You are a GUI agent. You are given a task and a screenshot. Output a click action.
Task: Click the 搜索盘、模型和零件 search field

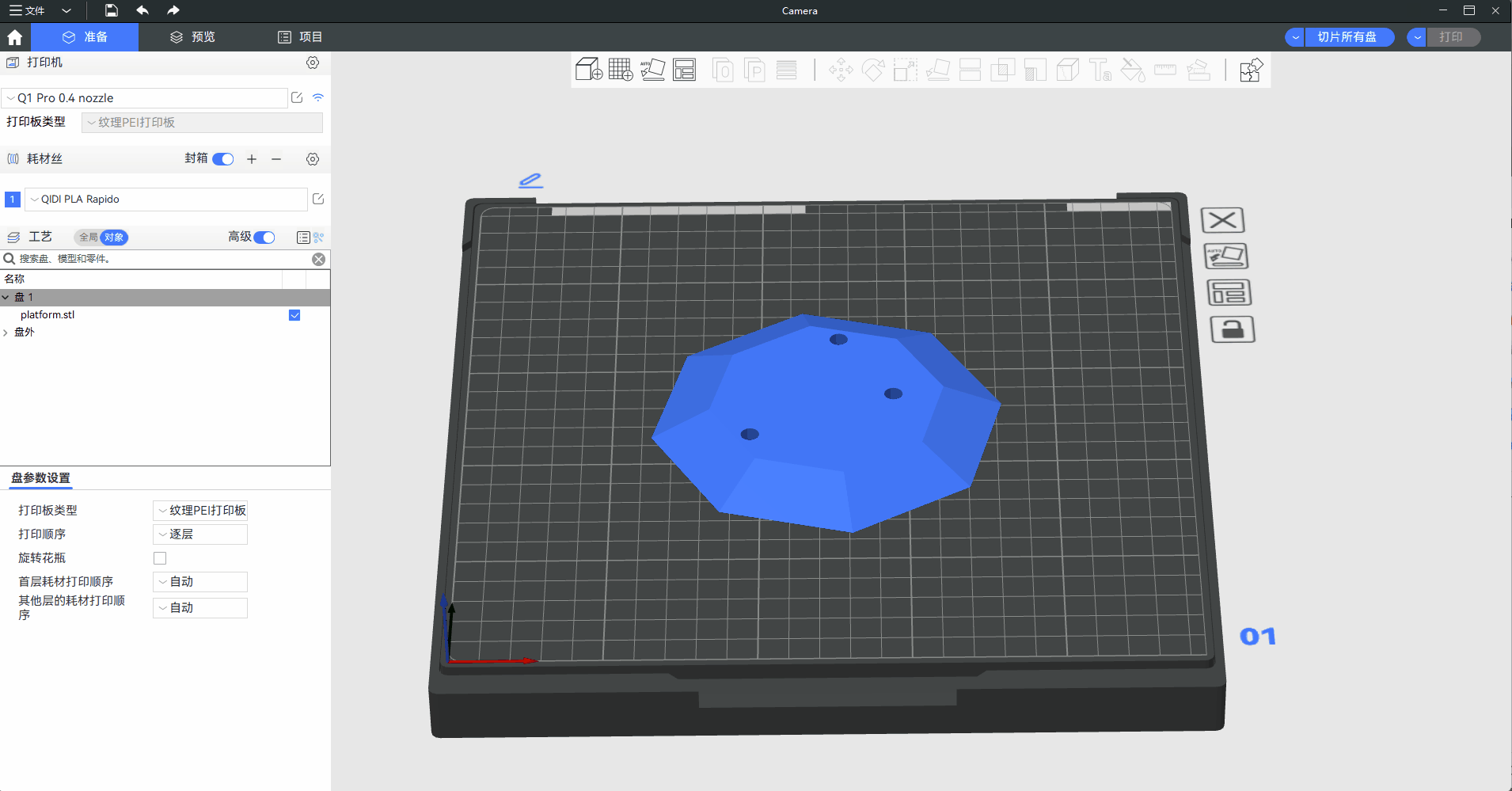tap(158, 259)
